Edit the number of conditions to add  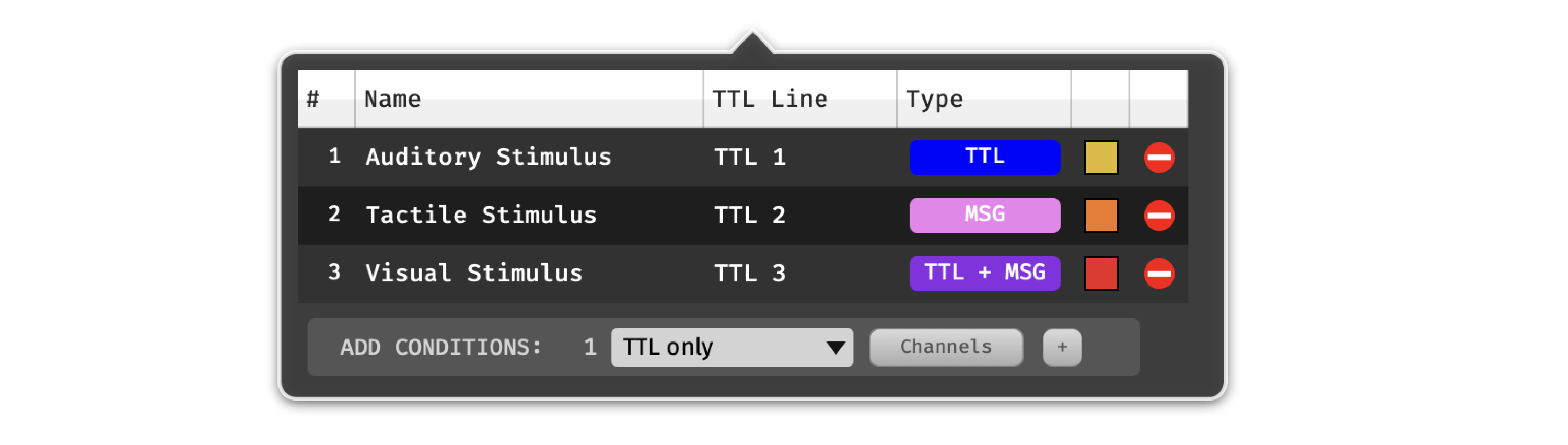(590, 347)
